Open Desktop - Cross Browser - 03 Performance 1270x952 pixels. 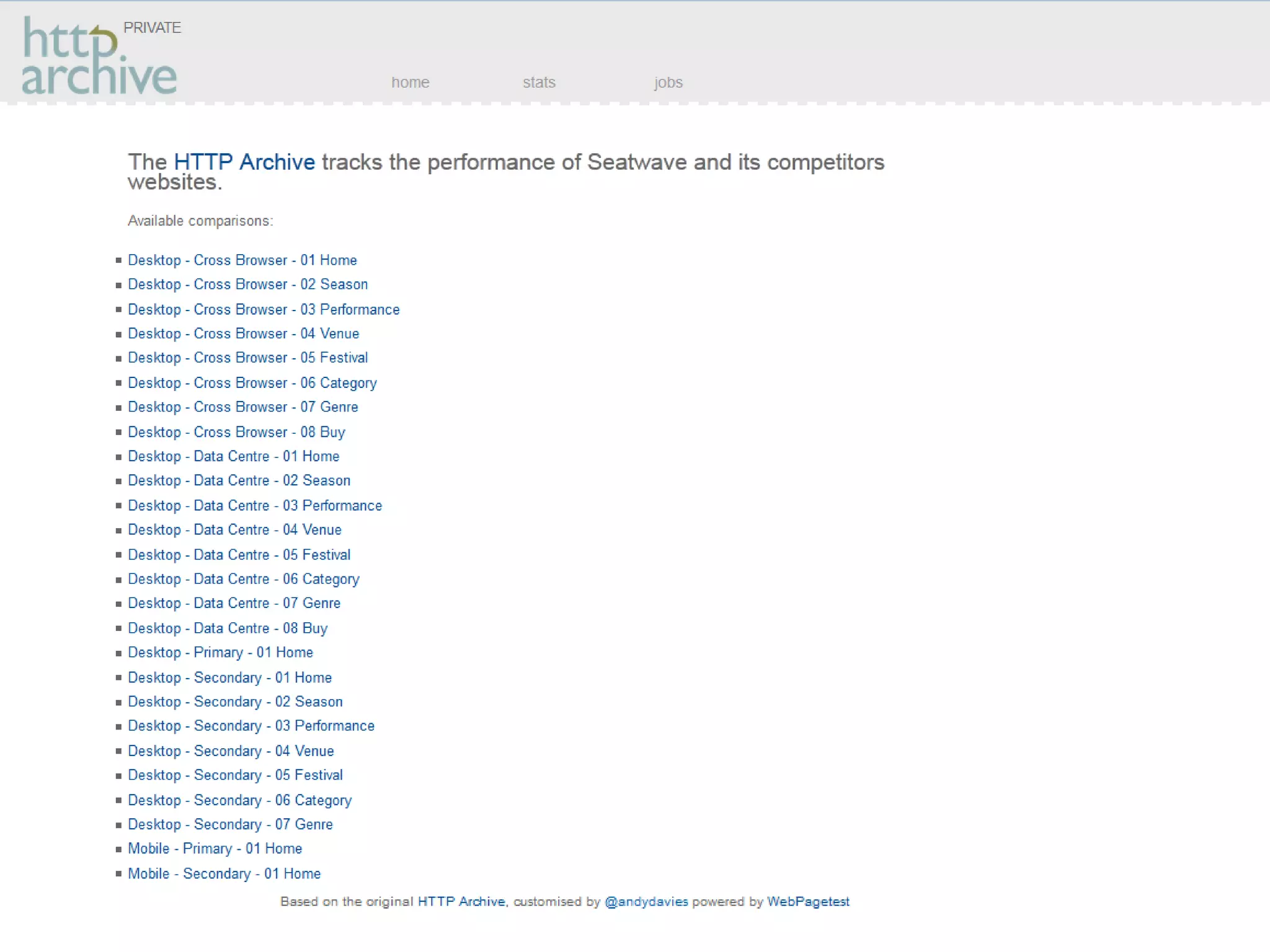(x=264, y=309)
